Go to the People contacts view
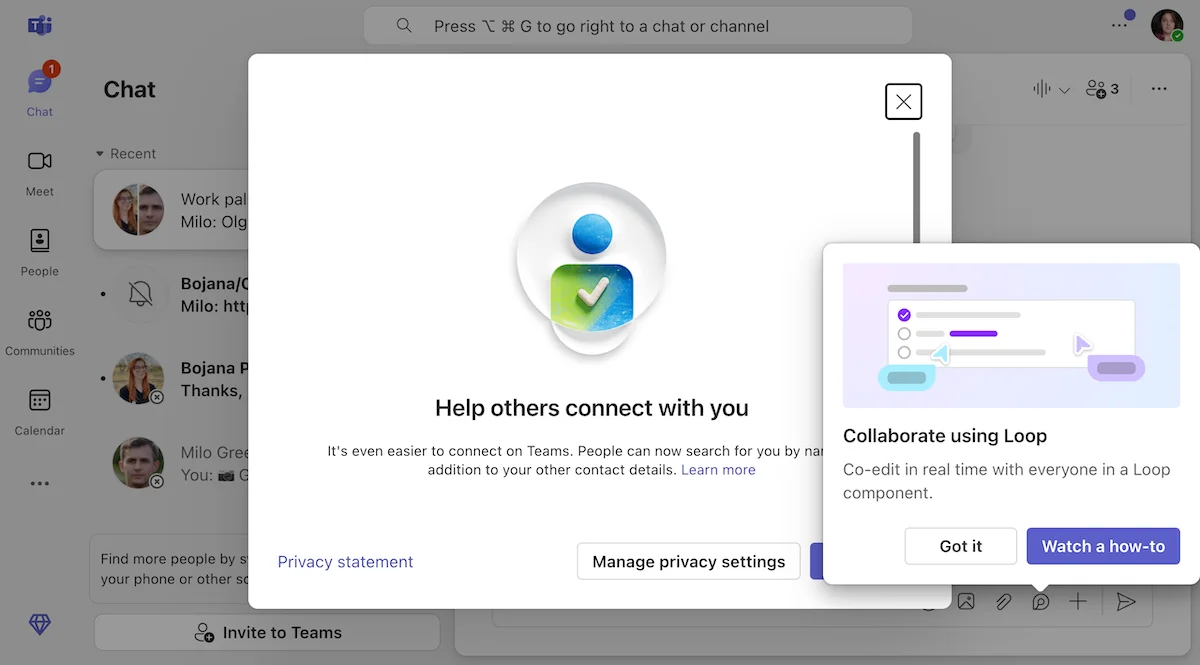The height and width of the screenshot is (665, 1200). [x=39, y=252]
